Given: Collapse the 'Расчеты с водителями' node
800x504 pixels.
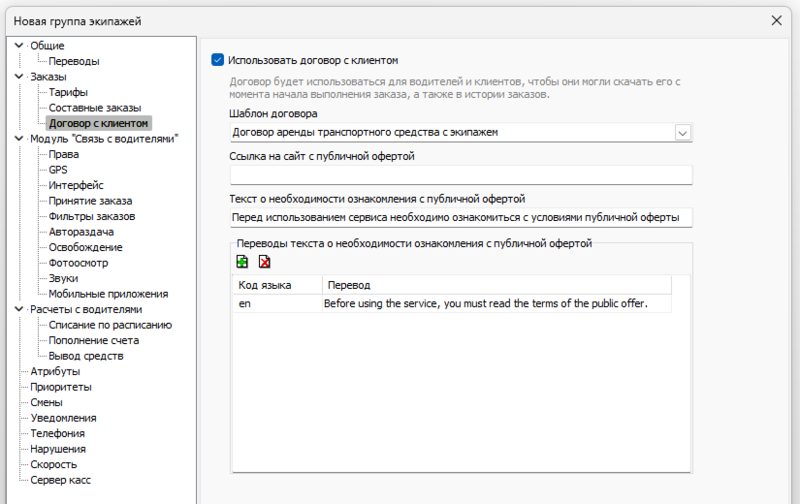Looking at the screenshot, I should [x=18, y=309].
